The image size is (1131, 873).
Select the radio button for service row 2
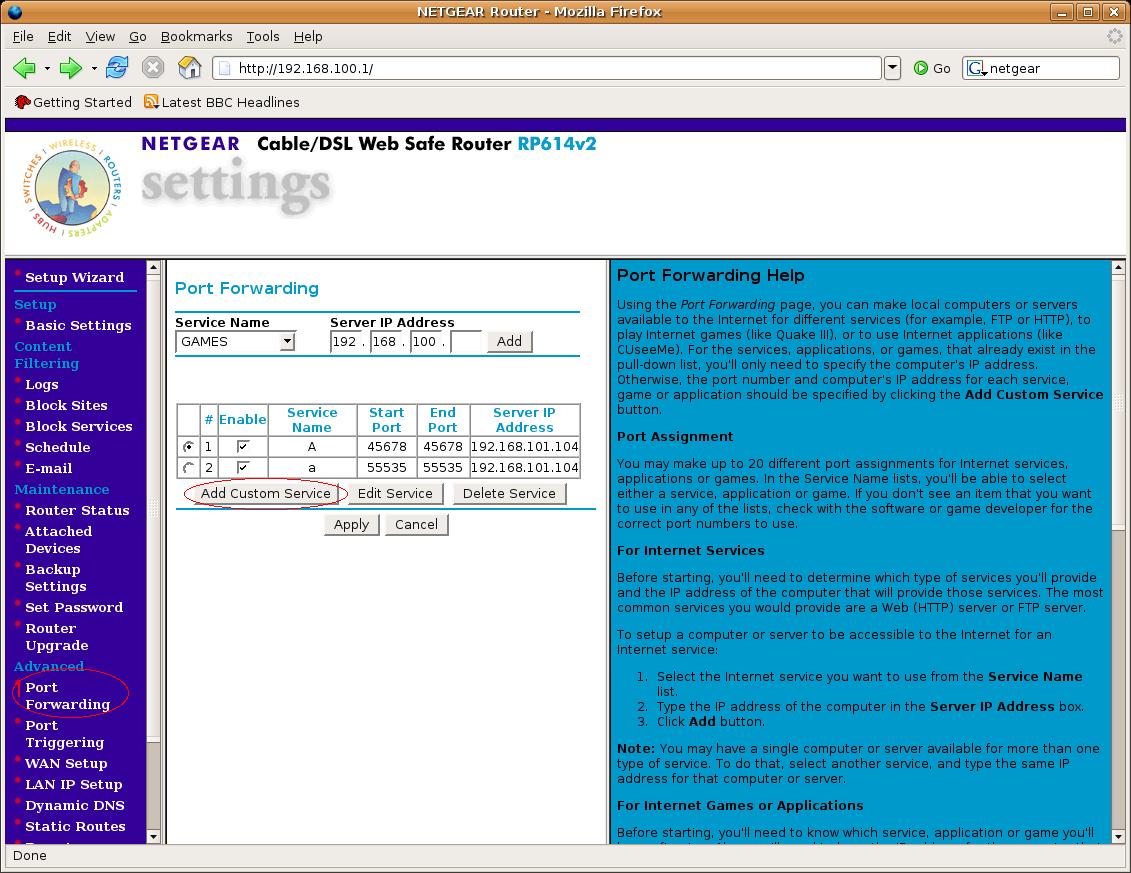[189, 468]
